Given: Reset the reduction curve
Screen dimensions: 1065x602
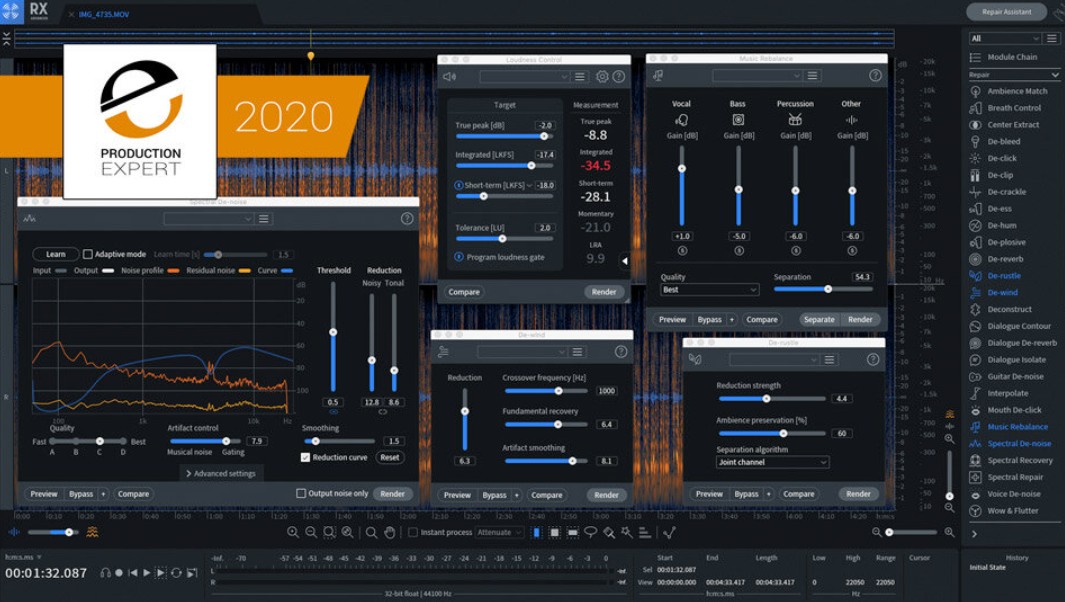Looking at the screenshot, I should 390,457.
